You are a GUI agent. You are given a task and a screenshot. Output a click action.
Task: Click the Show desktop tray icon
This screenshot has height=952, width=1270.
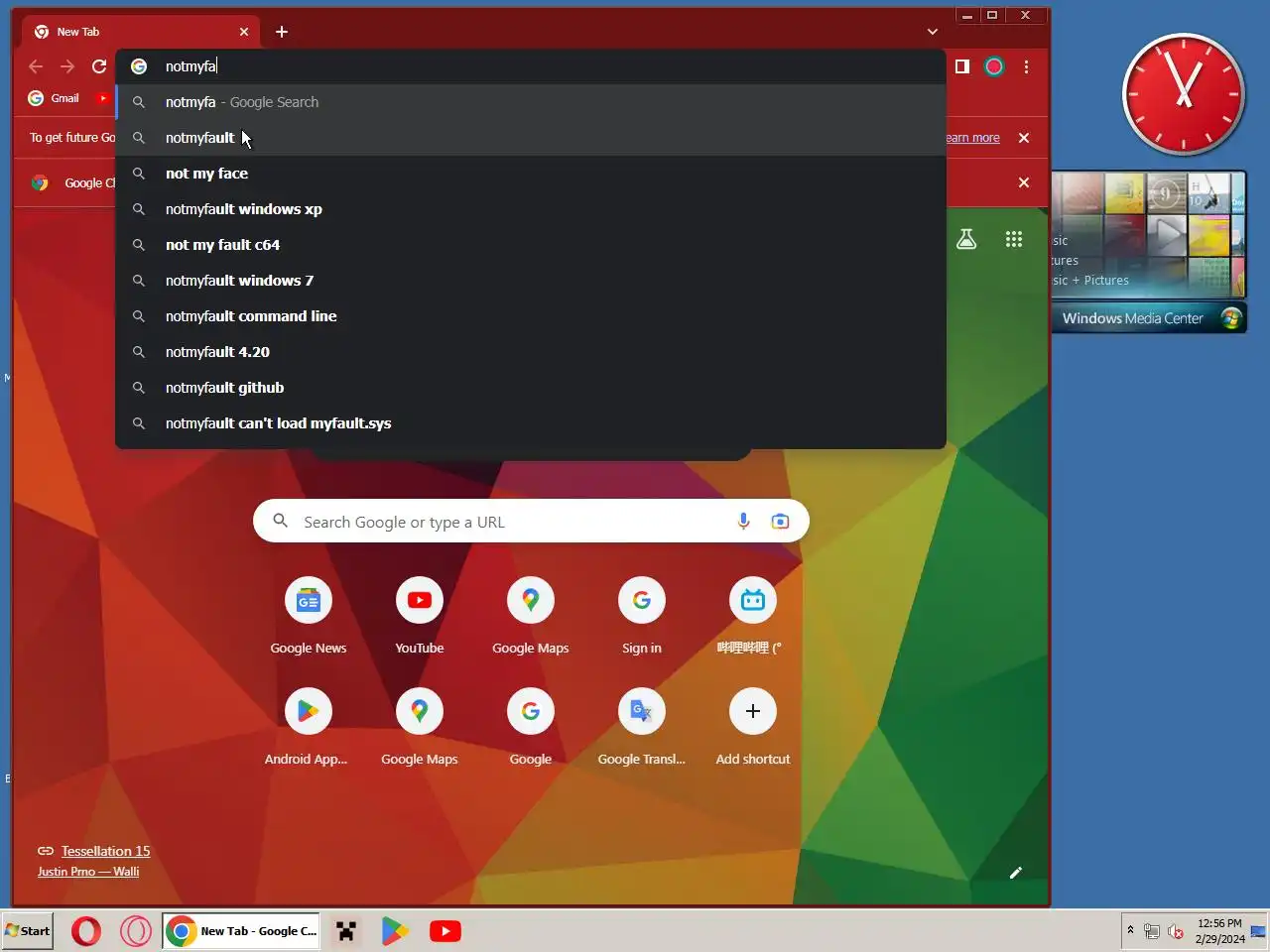pyautogui.click(x=1259, y=931)
